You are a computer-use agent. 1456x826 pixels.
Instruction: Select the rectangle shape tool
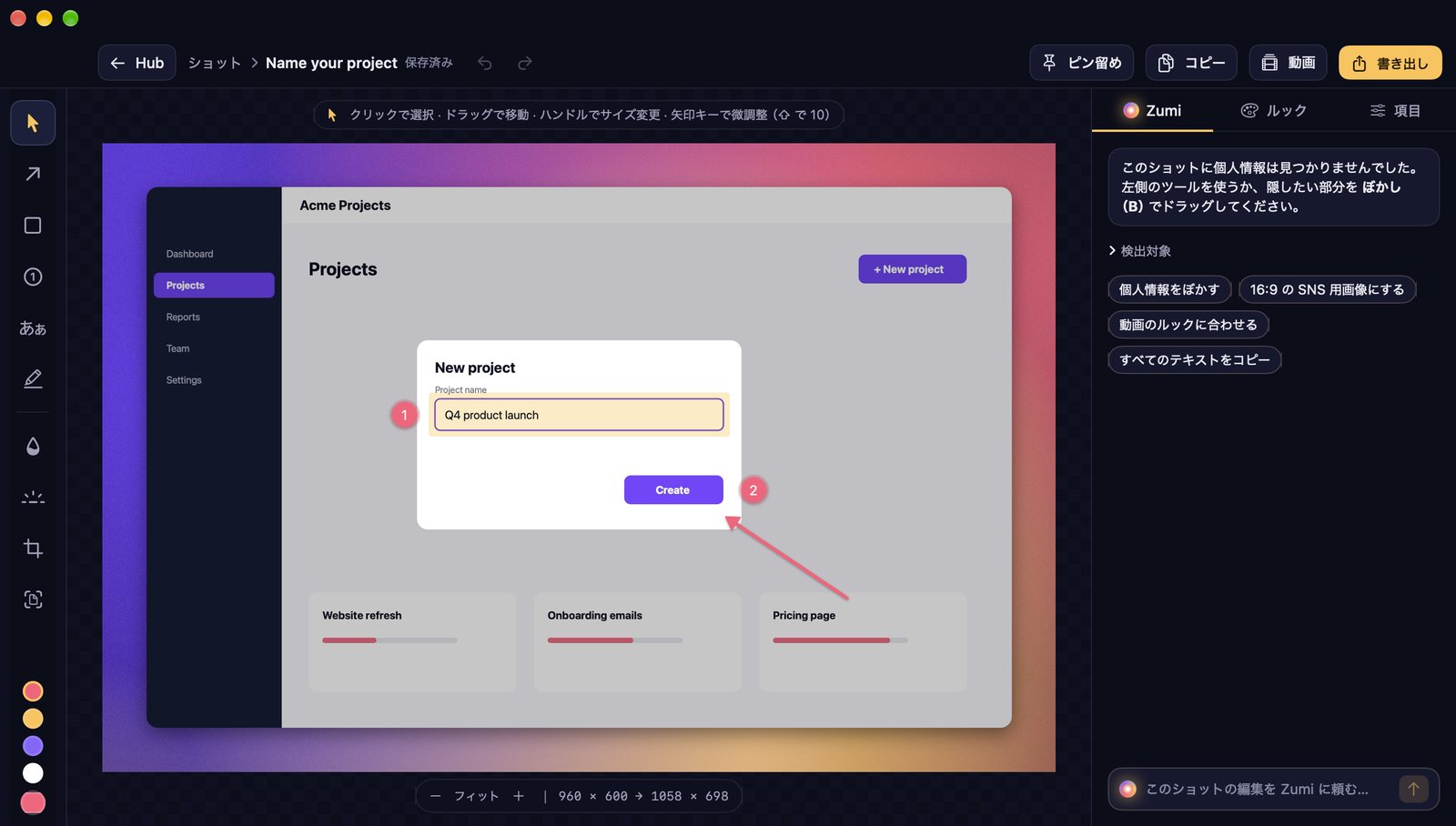33,226
